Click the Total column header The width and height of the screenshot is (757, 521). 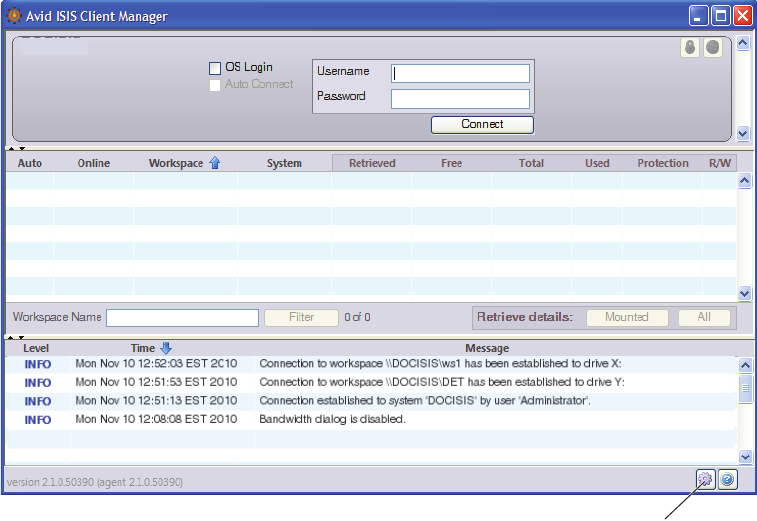click(x=531, y=163)
